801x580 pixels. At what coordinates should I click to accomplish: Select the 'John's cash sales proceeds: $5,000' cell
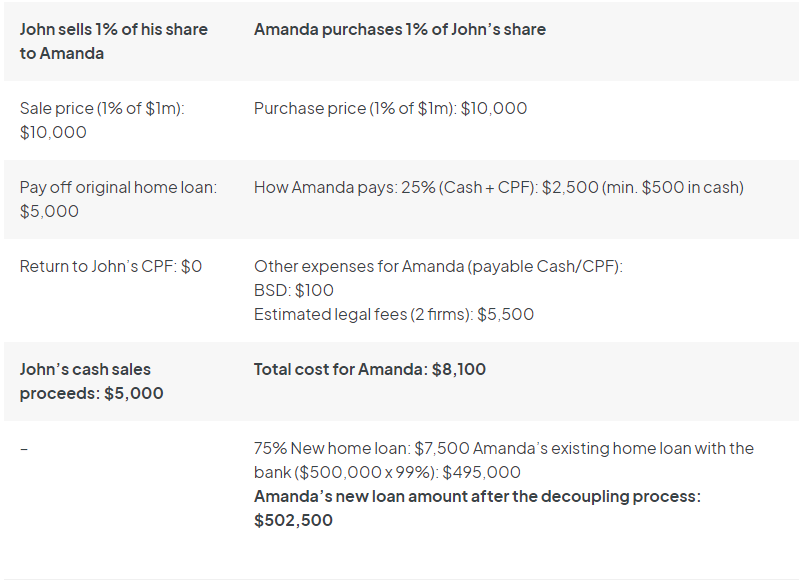coord(91,381)
